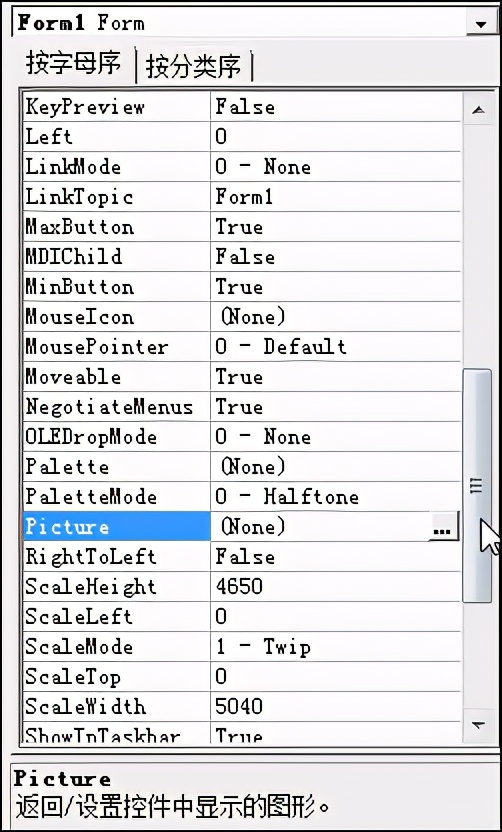Select the scrollbar thumb grip
This screenshot has height=832, width=502.
pos(477,486)
